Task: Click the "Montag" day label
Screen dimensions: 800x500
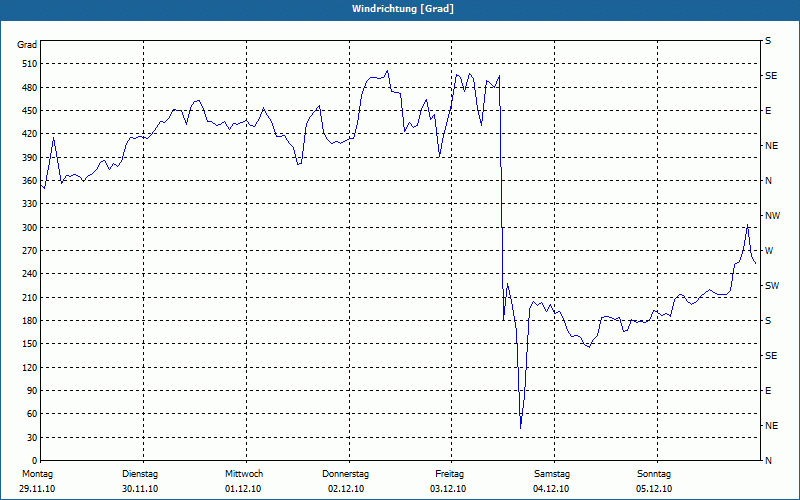Action: click(37, 474)
